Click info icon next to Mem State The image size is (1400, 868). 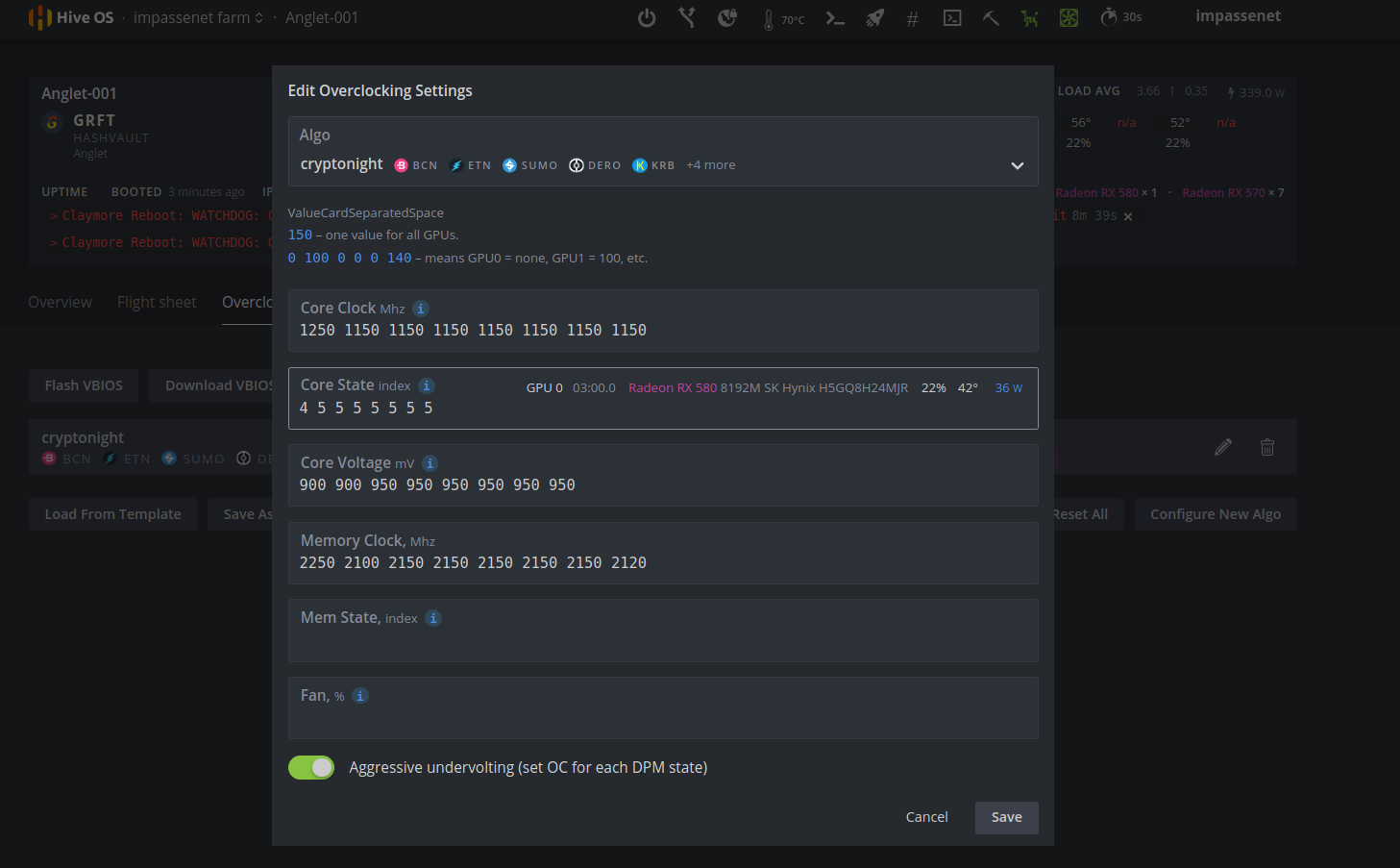pos(433,618)
